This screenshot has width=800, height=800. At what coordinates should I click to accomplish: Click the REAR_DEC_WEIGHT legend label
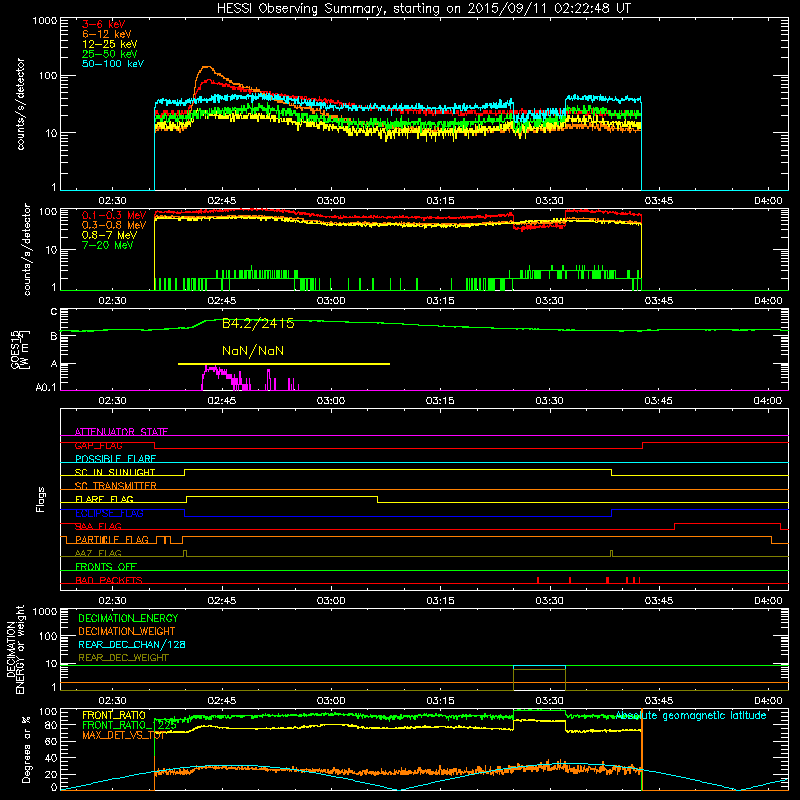[123, 658]
